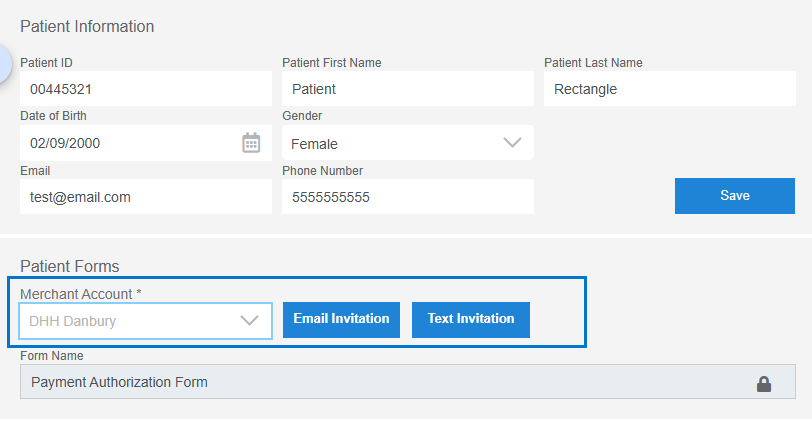Screen dimensions: 812x422
Task: Click into the Patient First Name field
Action: click(x=408, y=89)
